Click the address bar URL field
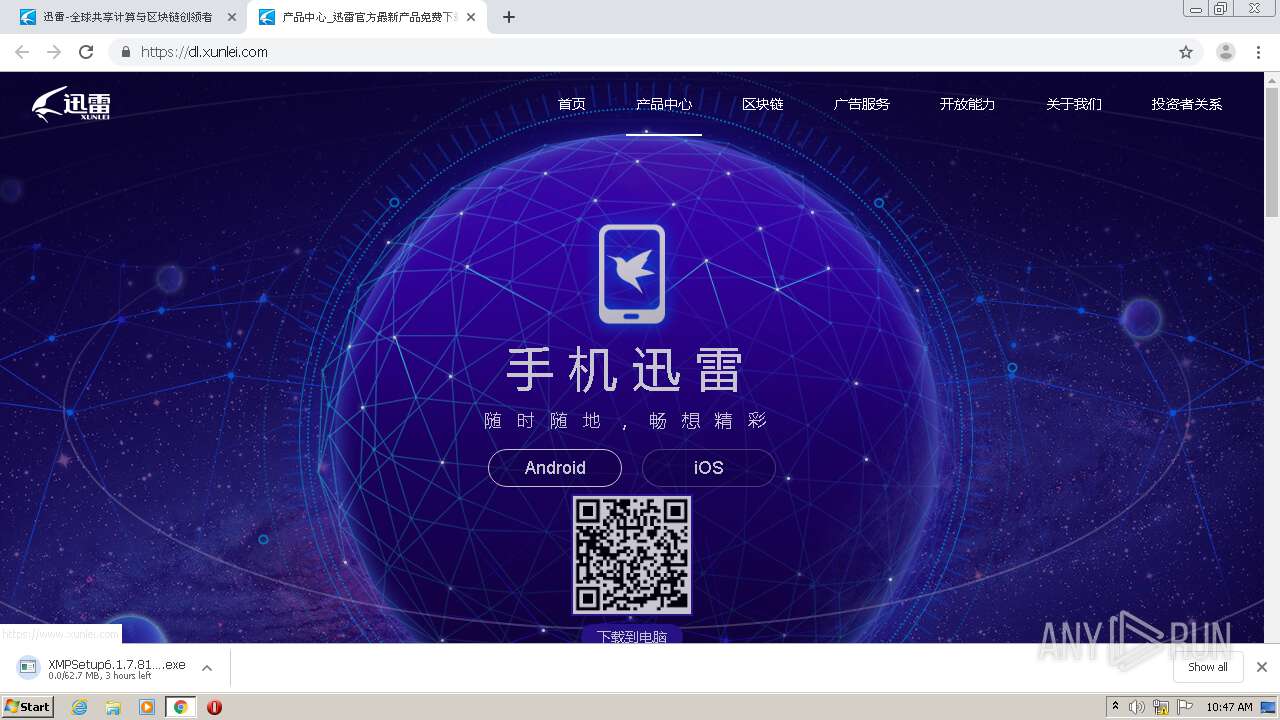Screen dimensions: 1280x720 tap(640, 52)
